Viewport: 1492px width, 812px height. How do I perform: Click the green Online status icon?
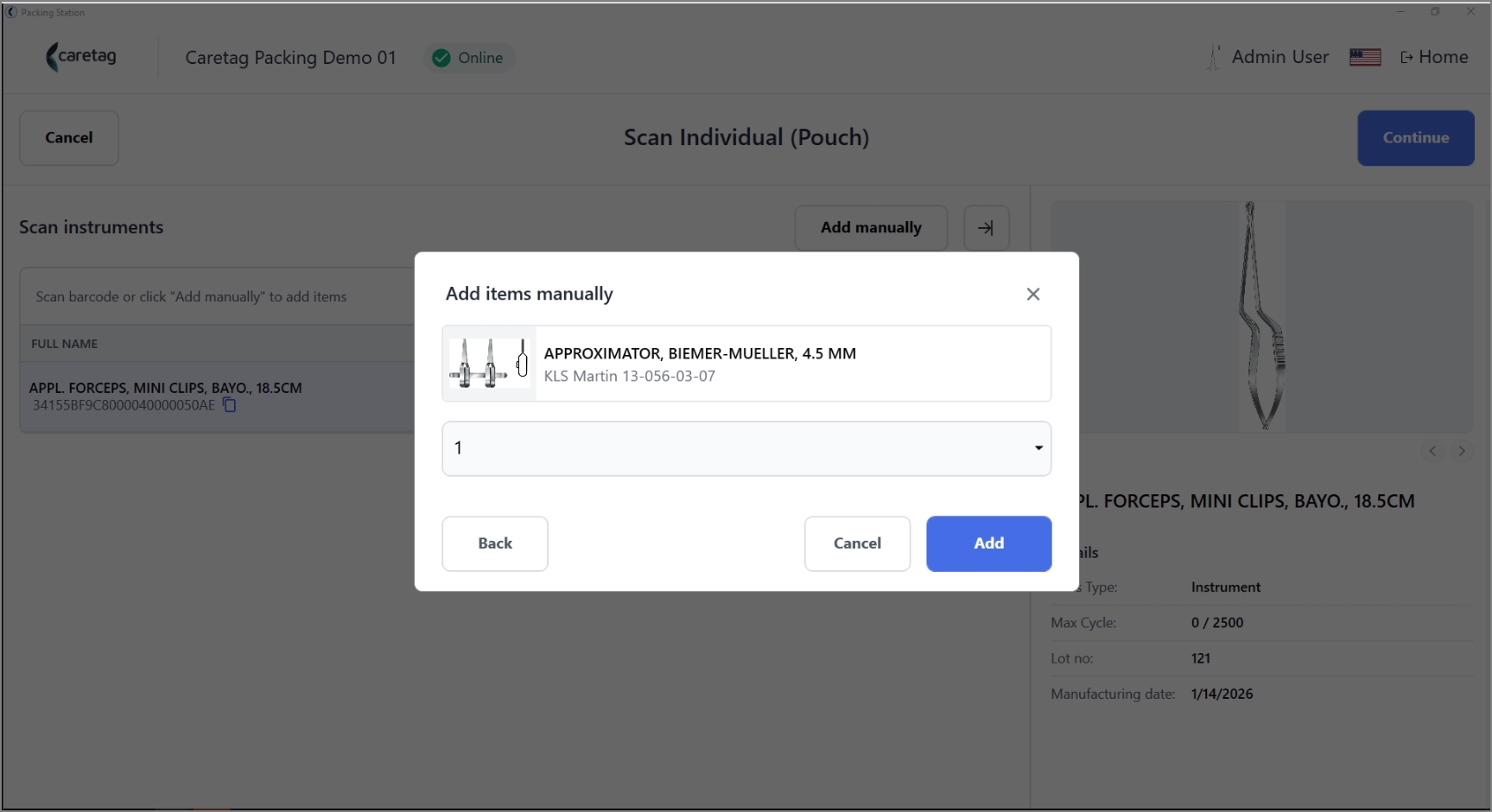(441, 58)
